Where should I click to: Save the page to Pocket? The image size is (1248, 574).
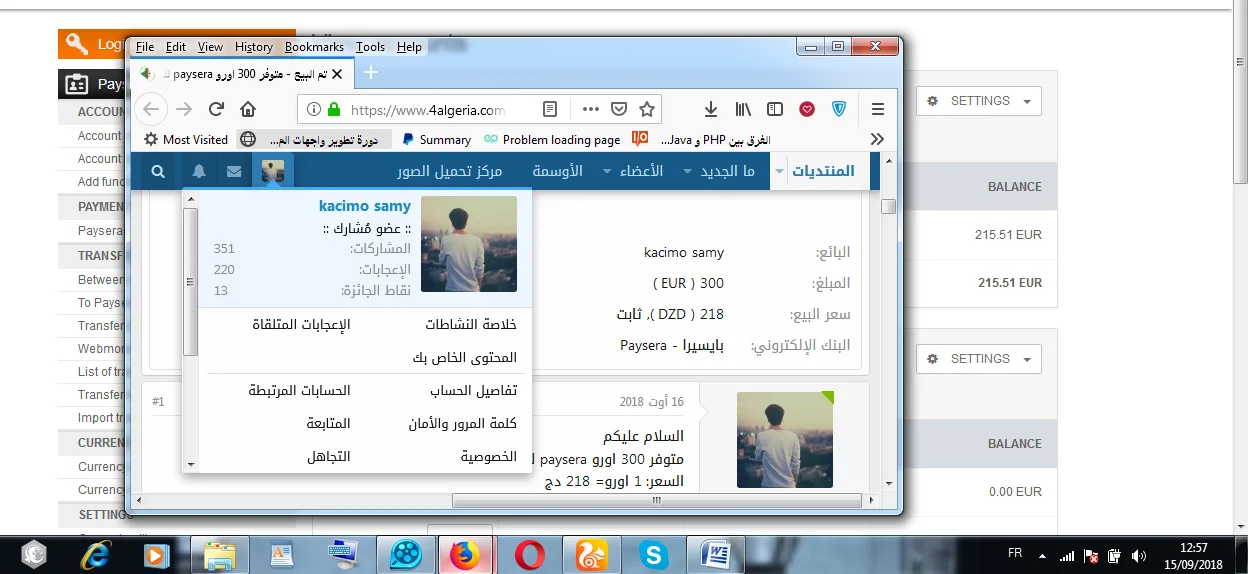tap(619, 109)
